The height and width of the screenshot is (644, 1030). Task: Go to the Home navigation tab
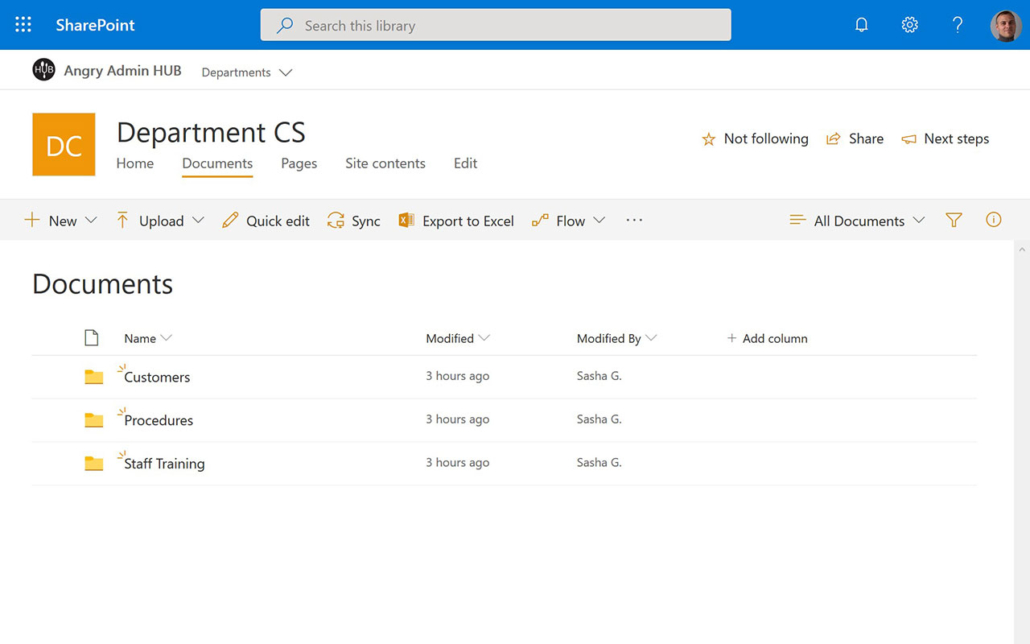pos(135,163)
